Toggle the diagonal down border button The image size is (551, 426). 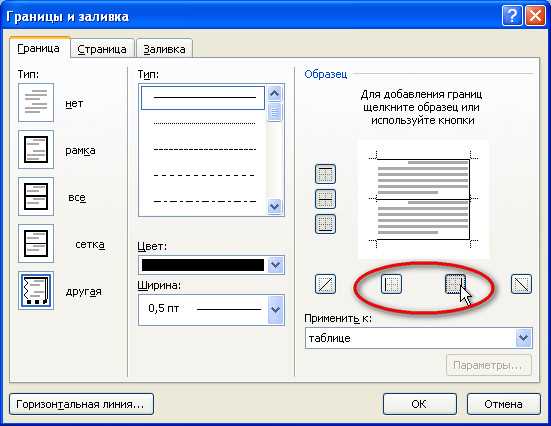[521, 284]
